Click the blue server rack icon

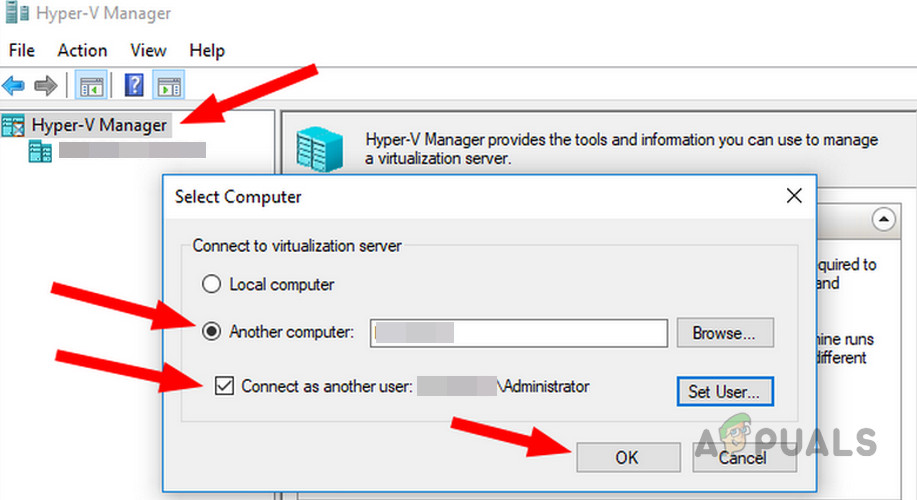pyautogui.click(x=319, y=149)
